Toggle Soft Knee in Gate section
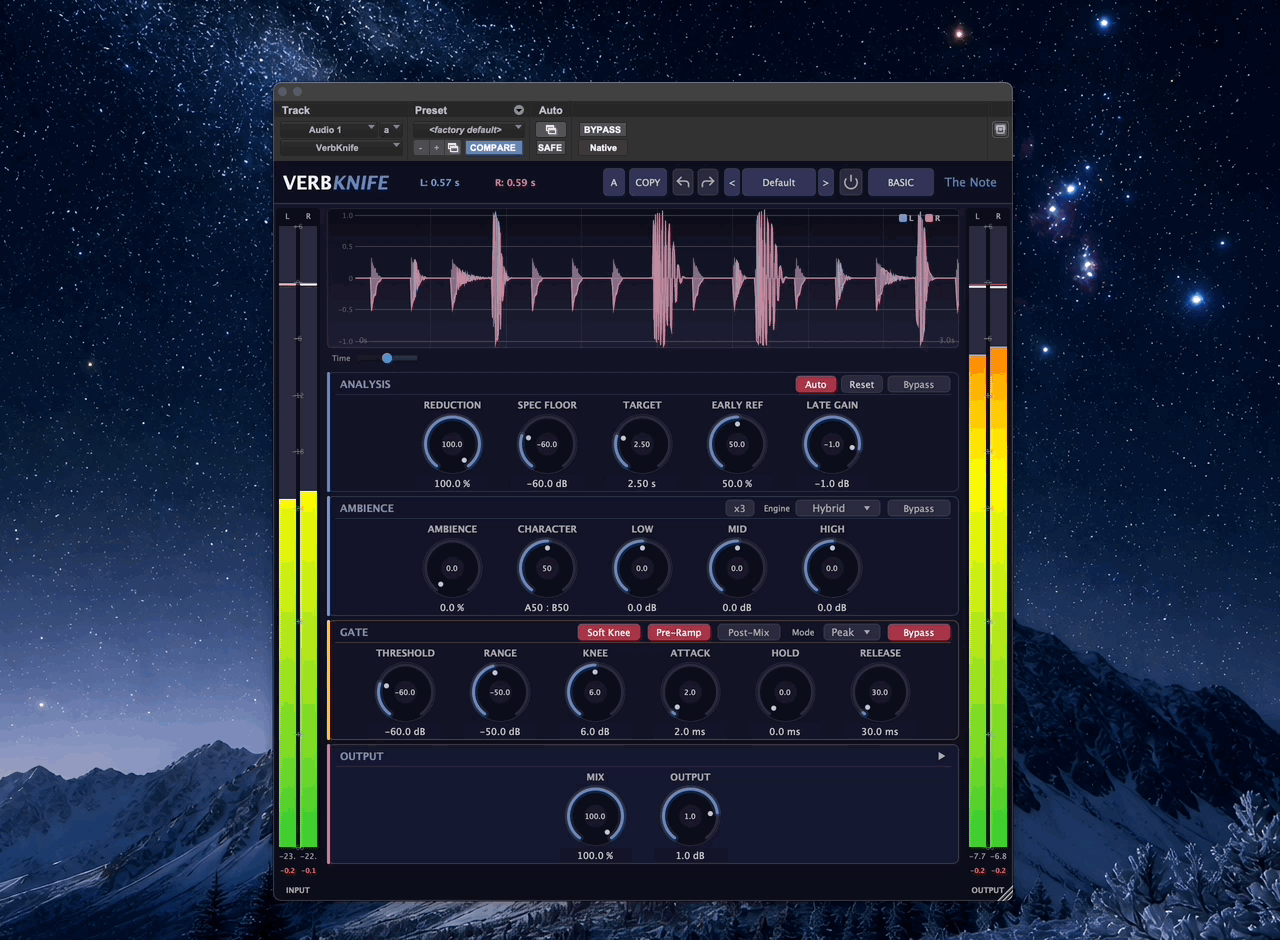Screen dimensions: 1280x940 tap(609, 632)
